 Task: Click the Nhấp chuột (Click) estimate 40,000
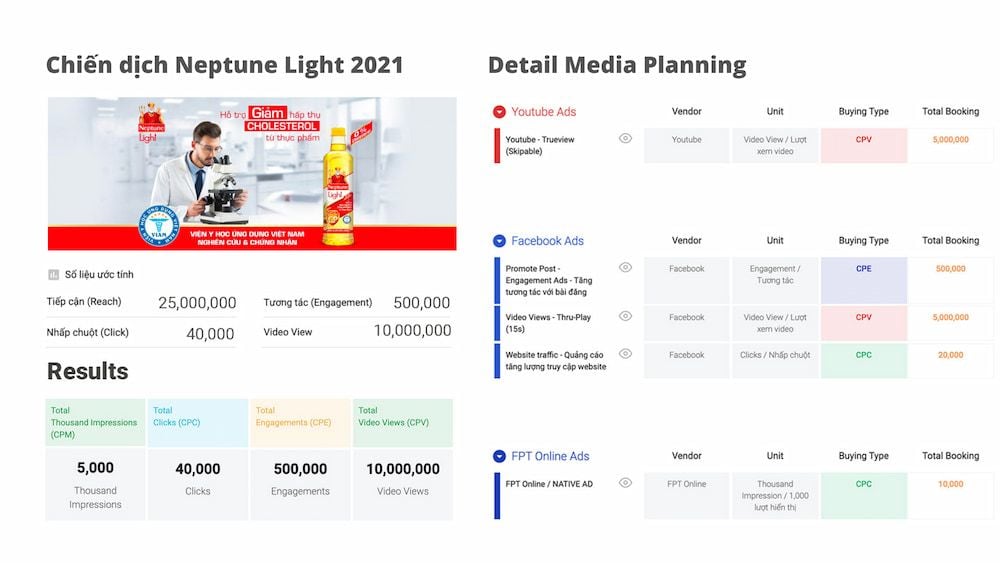pos(210,333)
